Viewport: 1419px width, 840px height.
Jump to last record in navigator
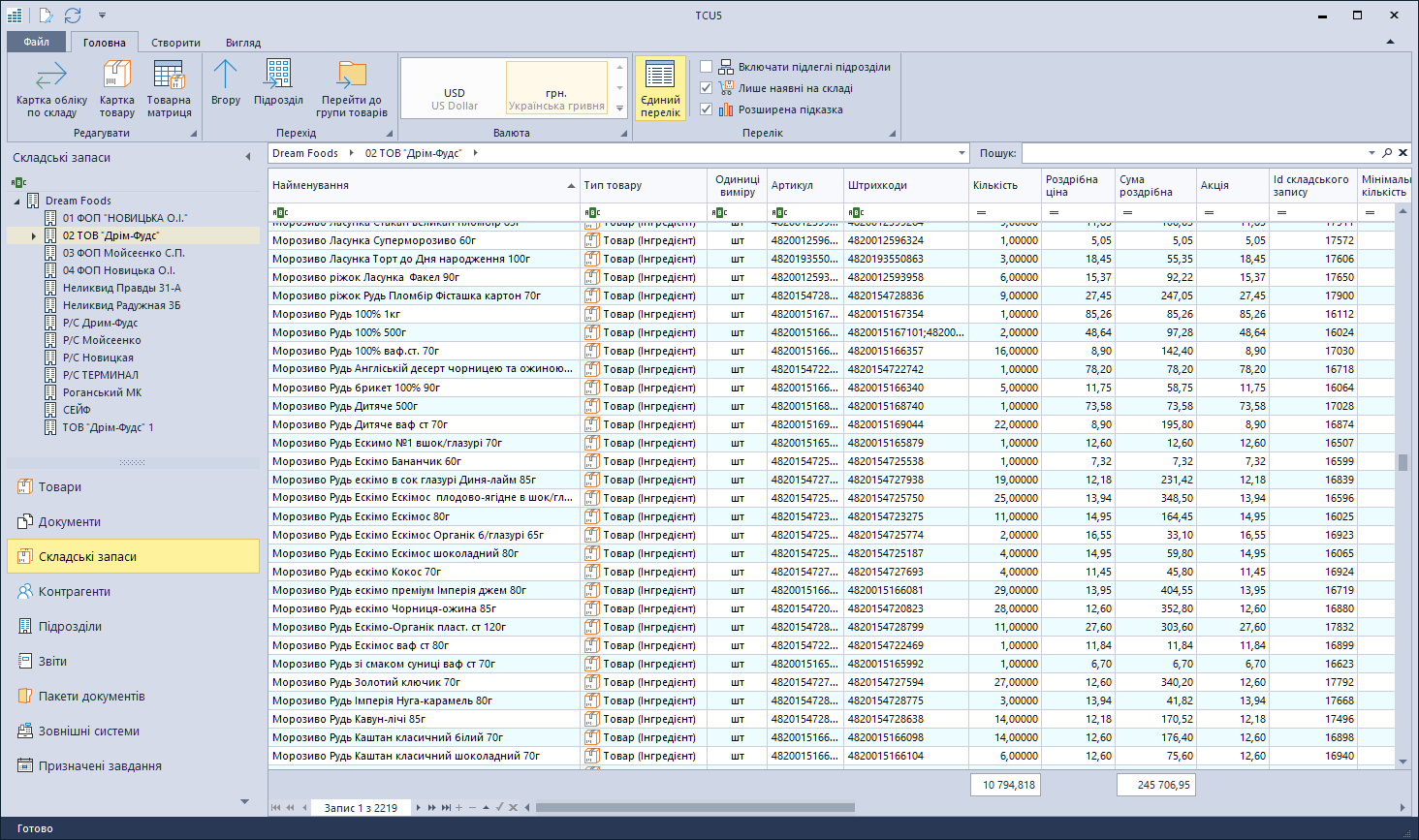coord(446,807)
